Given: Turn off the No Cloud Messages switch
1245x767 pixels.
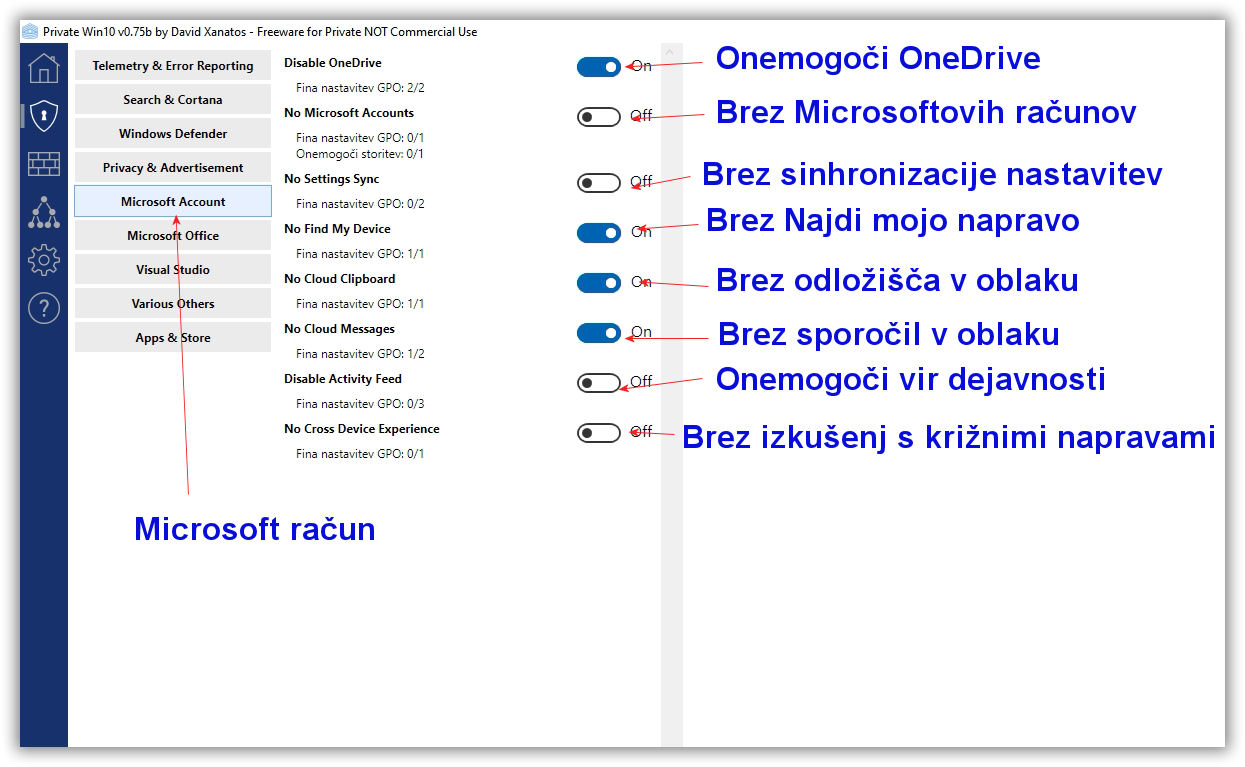Looking at the screenshot, I should coord(599,333).
